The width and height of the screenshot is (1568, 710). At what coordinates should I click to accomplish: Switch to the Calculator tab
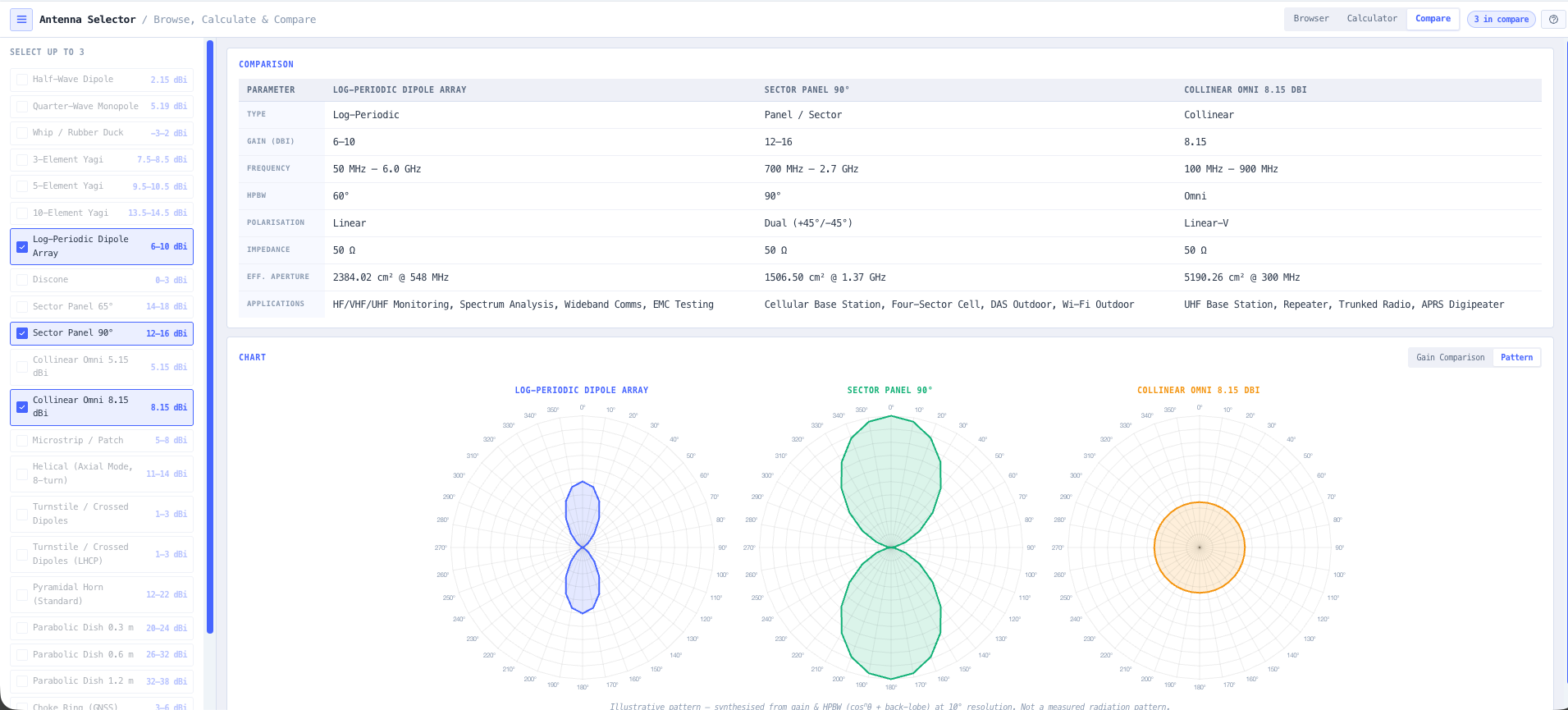pyautogui.click(x=1372, y=19)
